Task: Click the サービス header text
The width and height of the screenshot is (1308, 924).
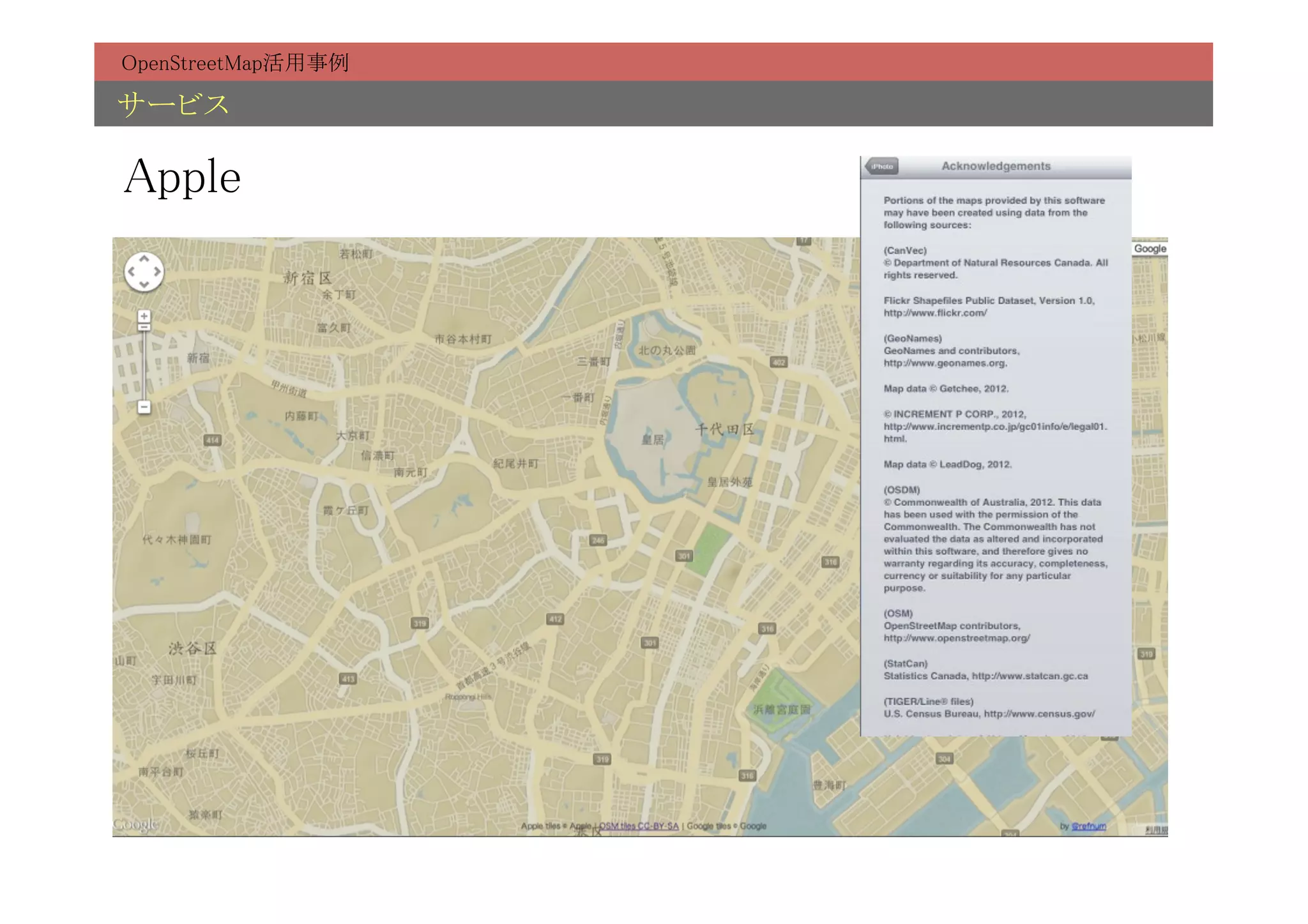Action: (x=173, y=104)
